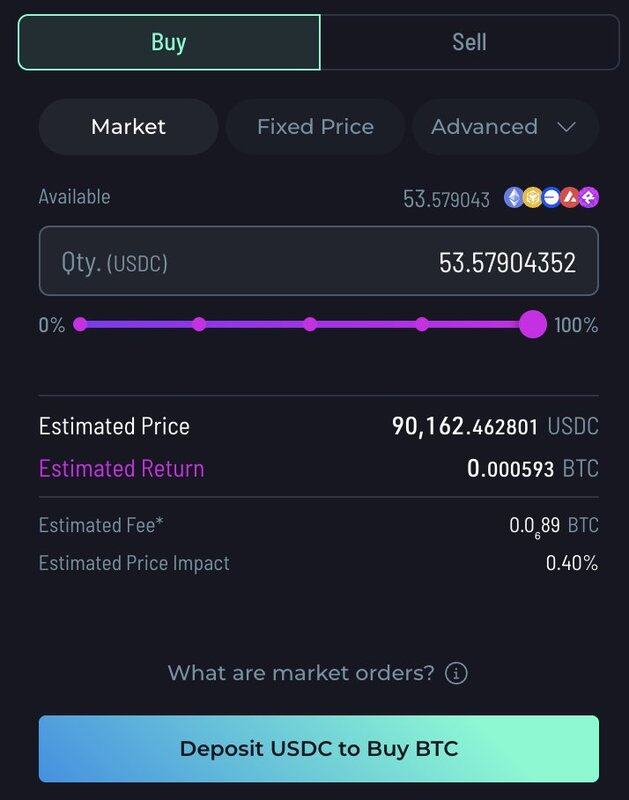
Task: Click the Ethereum network icon
Action: [513, 198]
